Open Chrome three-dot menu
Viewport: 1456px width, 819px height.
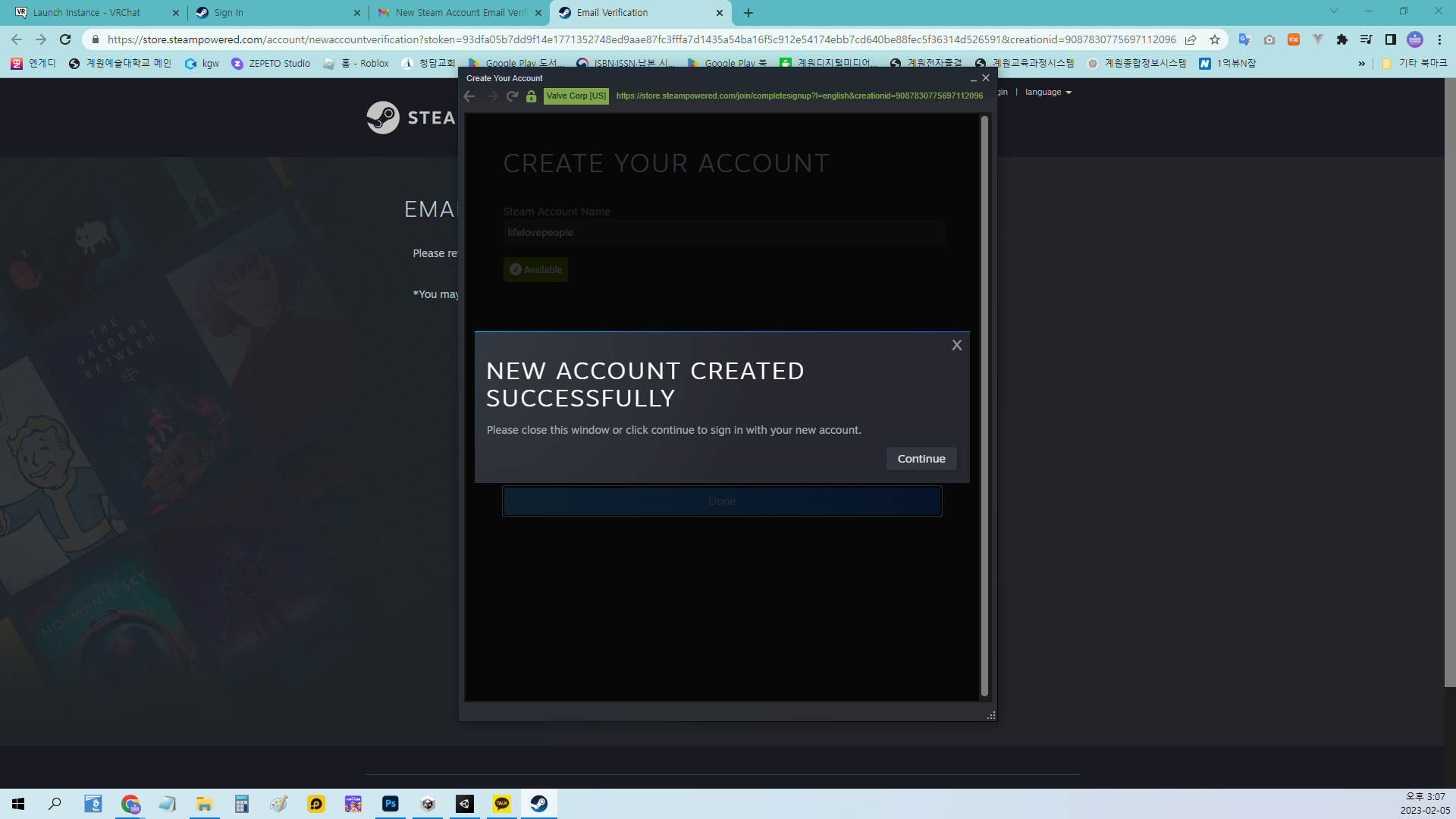1439,39
